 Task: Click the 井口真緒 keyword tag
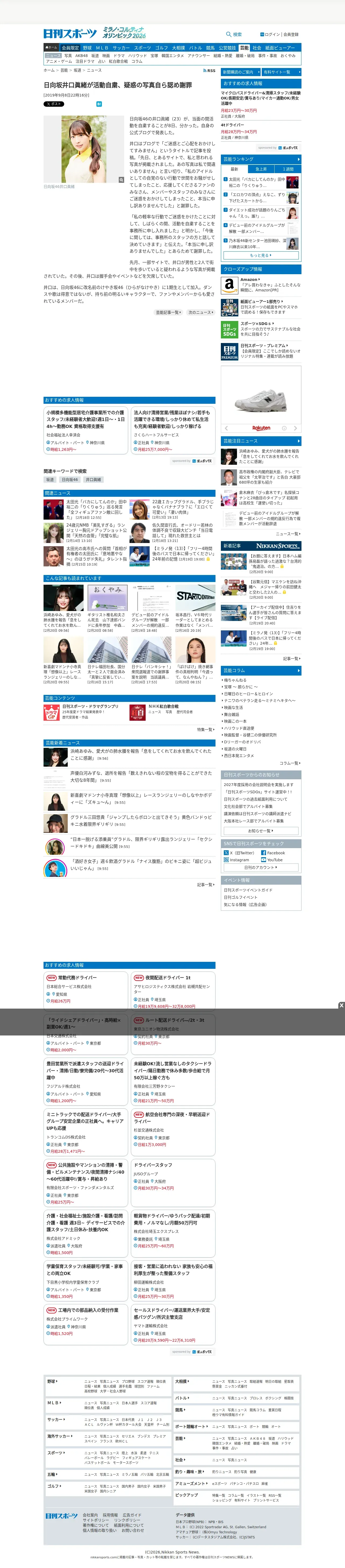coord(93,480)
